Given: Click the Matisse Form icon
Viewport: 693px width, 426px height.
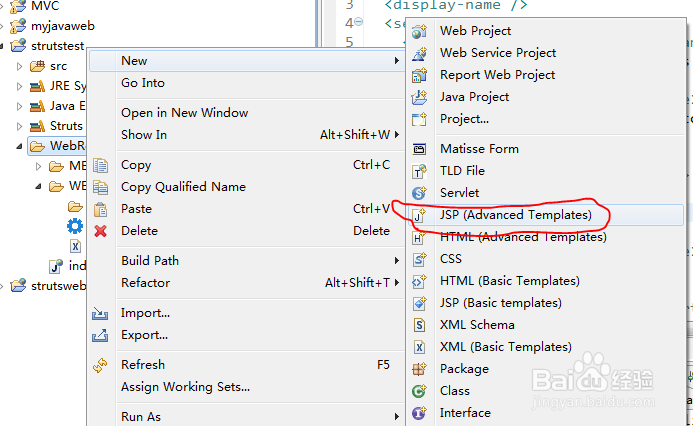Looking at the screenshot, I should [419, 149].
